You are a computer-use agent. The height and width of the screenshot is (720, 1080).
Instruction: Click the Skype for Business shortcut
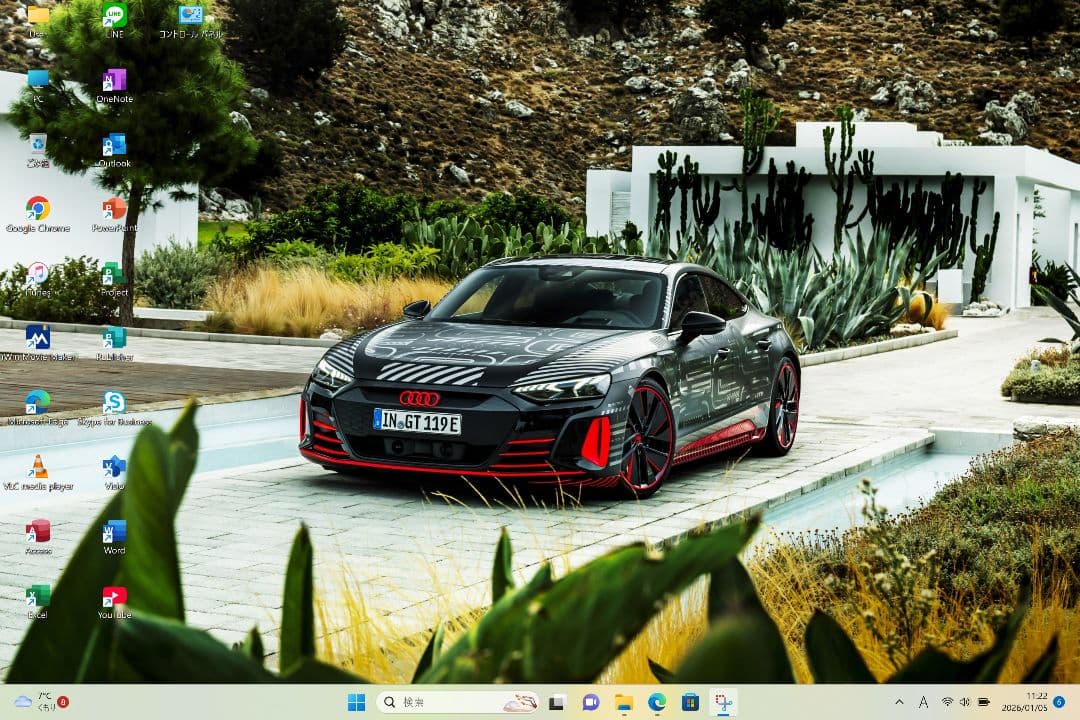pyautogui.click(x=114, y=403)
